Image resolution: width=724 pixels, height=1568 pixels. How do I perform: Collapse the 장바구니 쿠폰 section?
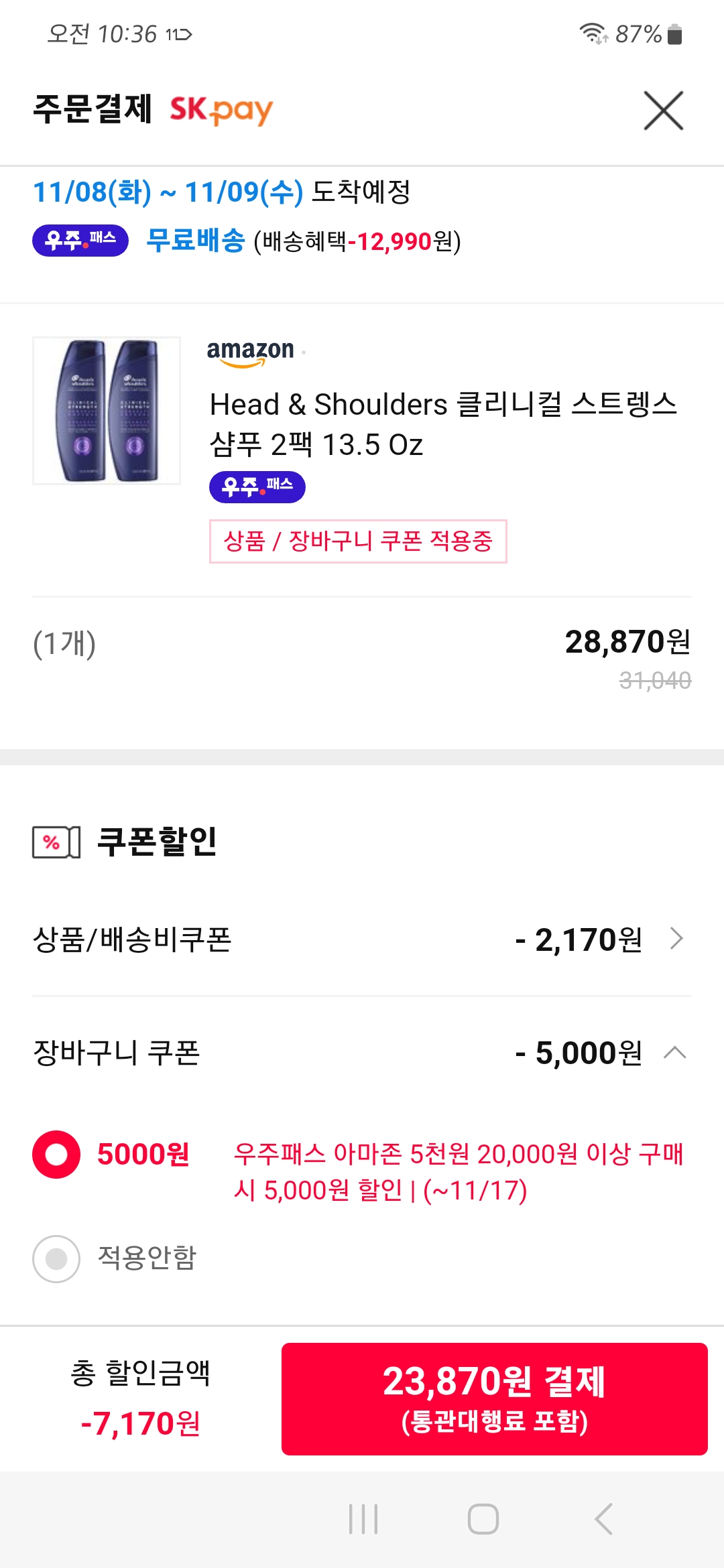click(675, 1052)
